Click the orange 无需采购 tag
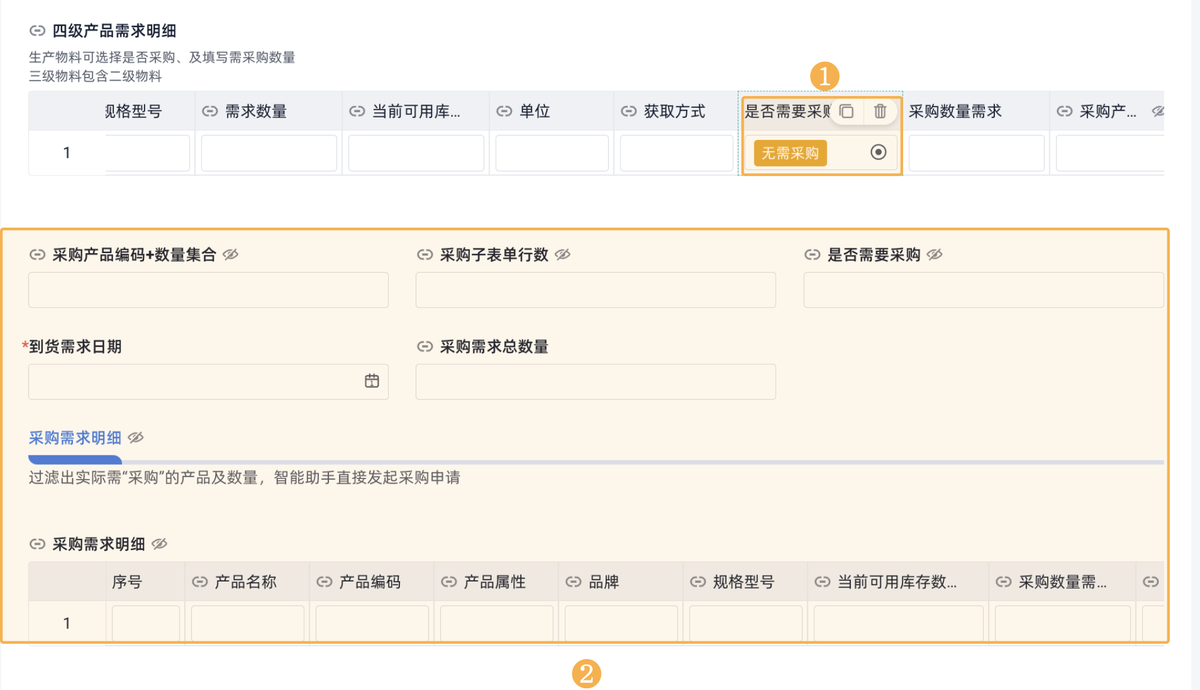 [x=790, y=153]
